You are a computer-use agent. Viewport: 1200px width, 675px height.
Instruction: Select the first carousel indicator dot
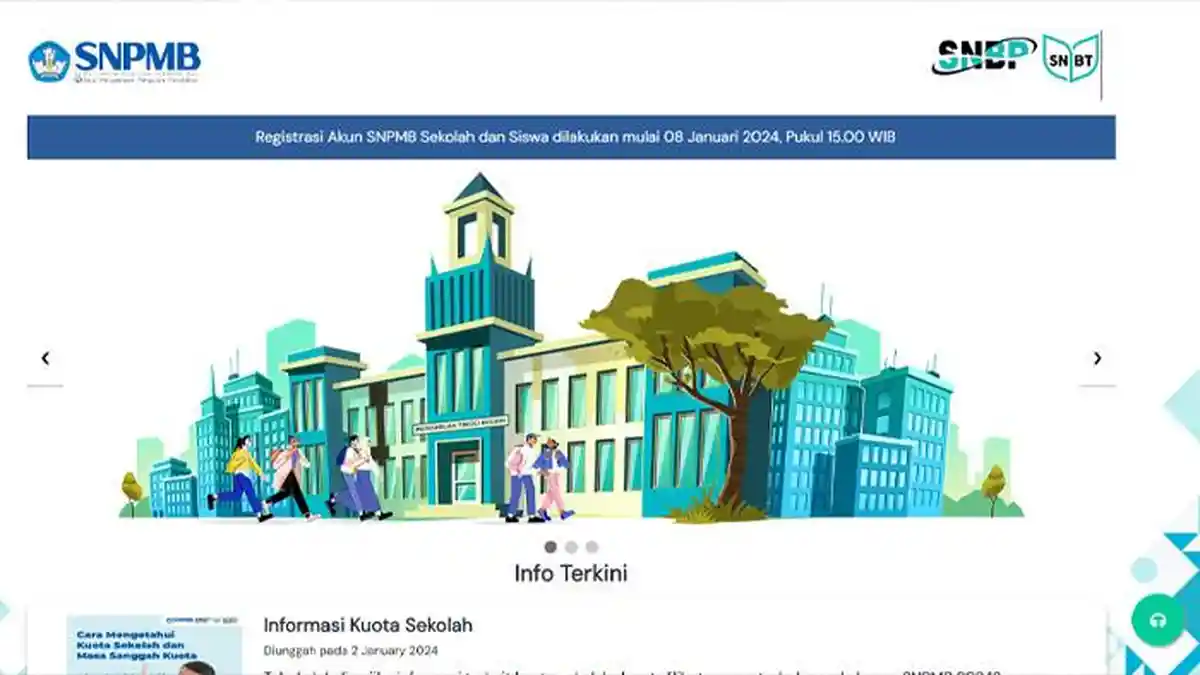pos(550,547)
